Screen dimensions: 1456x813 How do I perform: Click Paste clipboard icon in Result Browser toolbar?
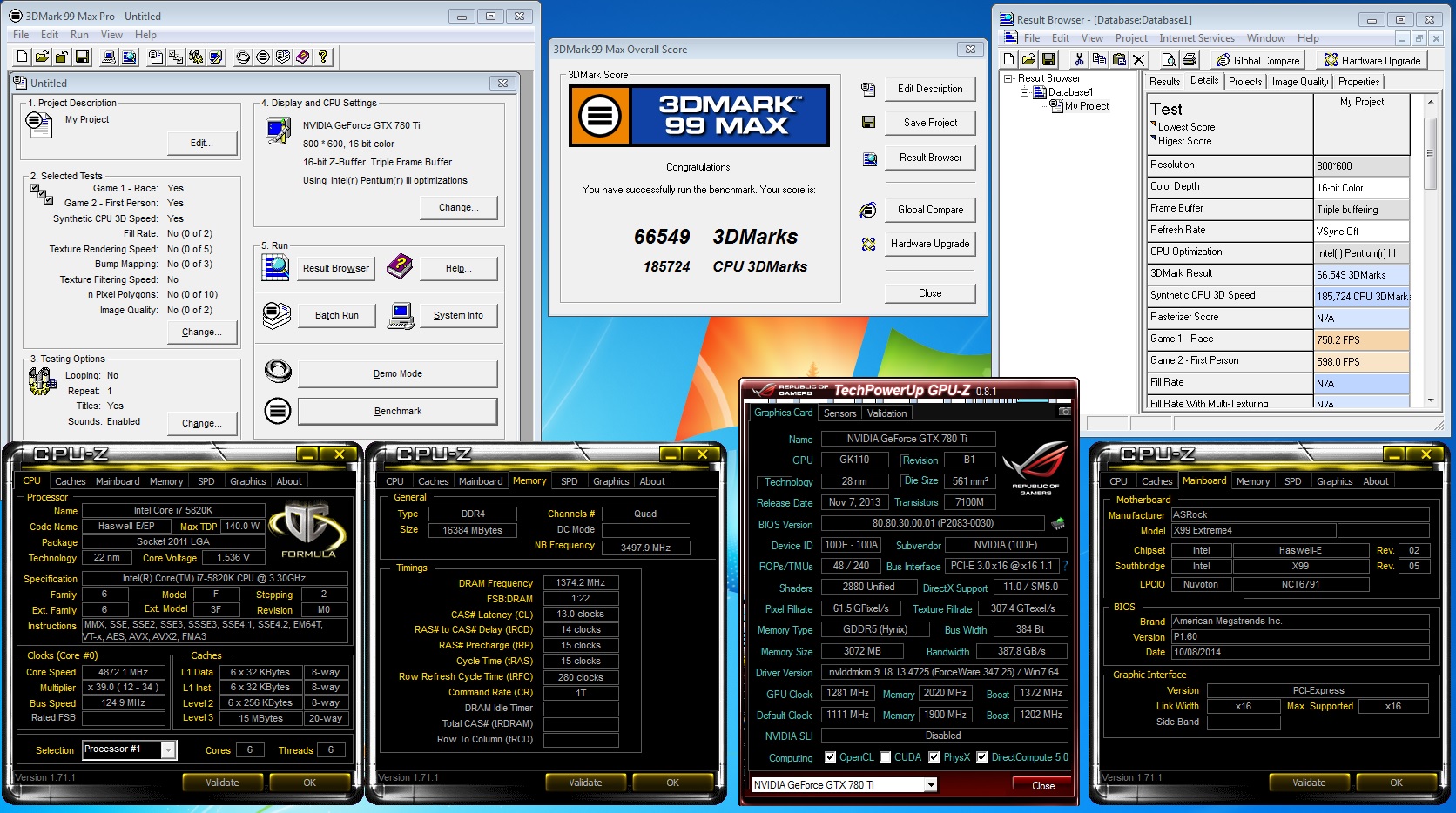[1119, 59]
